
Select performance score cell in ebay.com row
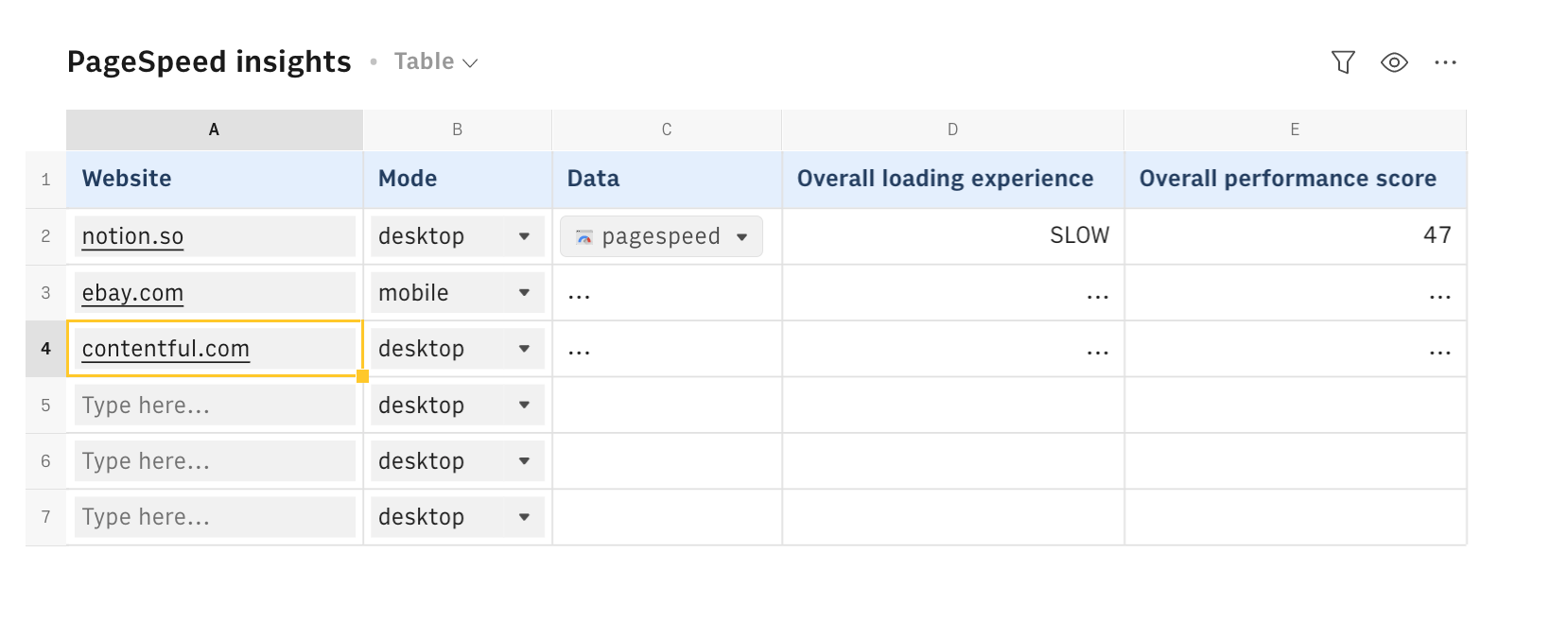(1295, 293)
